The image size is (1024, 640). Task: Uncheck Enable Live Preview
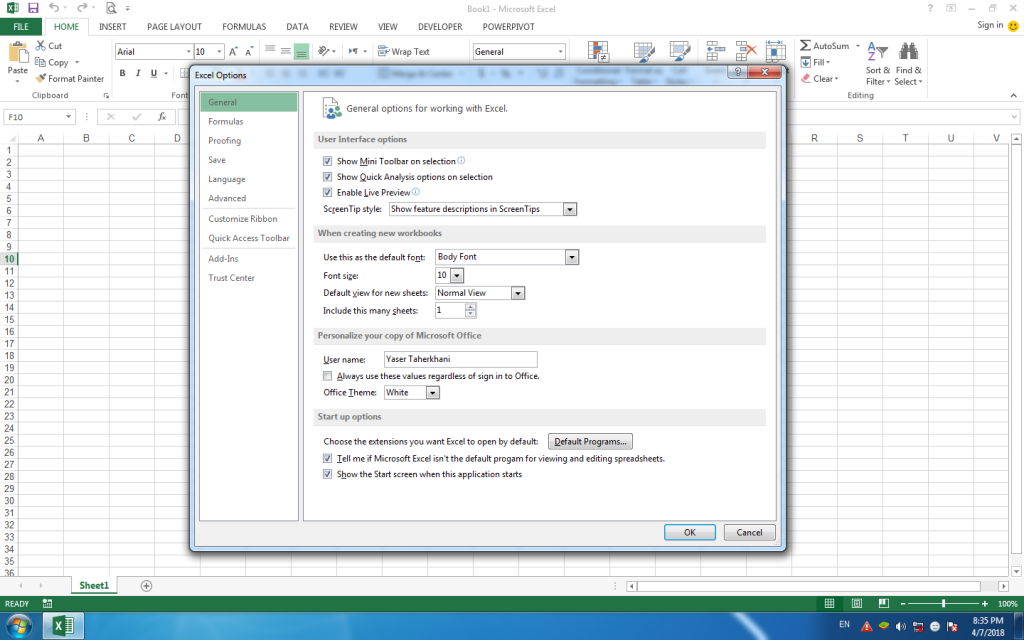(327, 192)
